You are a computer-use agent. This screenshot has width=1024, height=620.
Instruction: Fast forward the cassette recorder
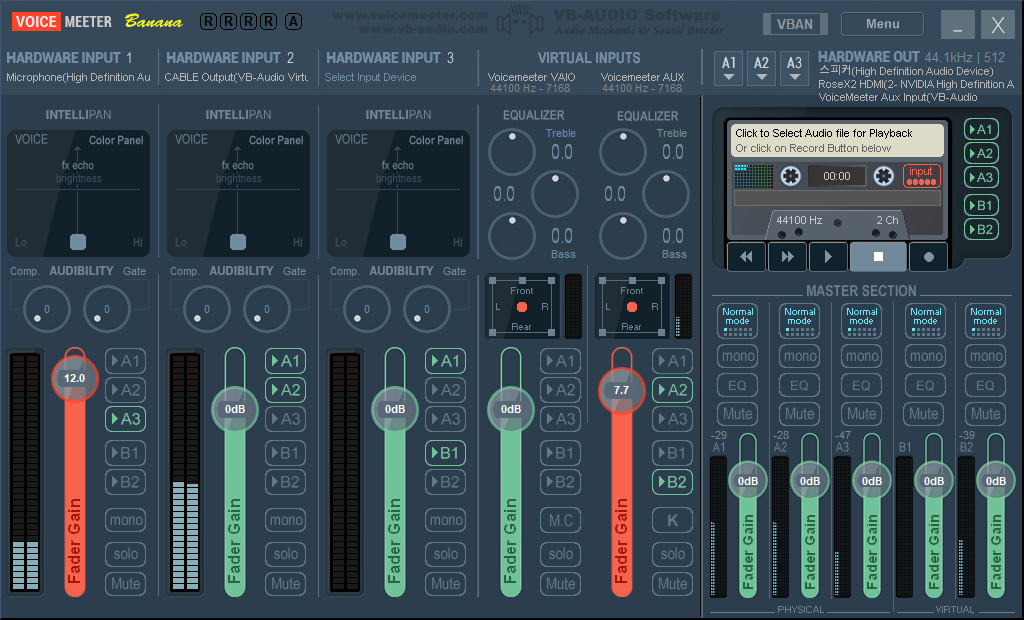point(787,257)
